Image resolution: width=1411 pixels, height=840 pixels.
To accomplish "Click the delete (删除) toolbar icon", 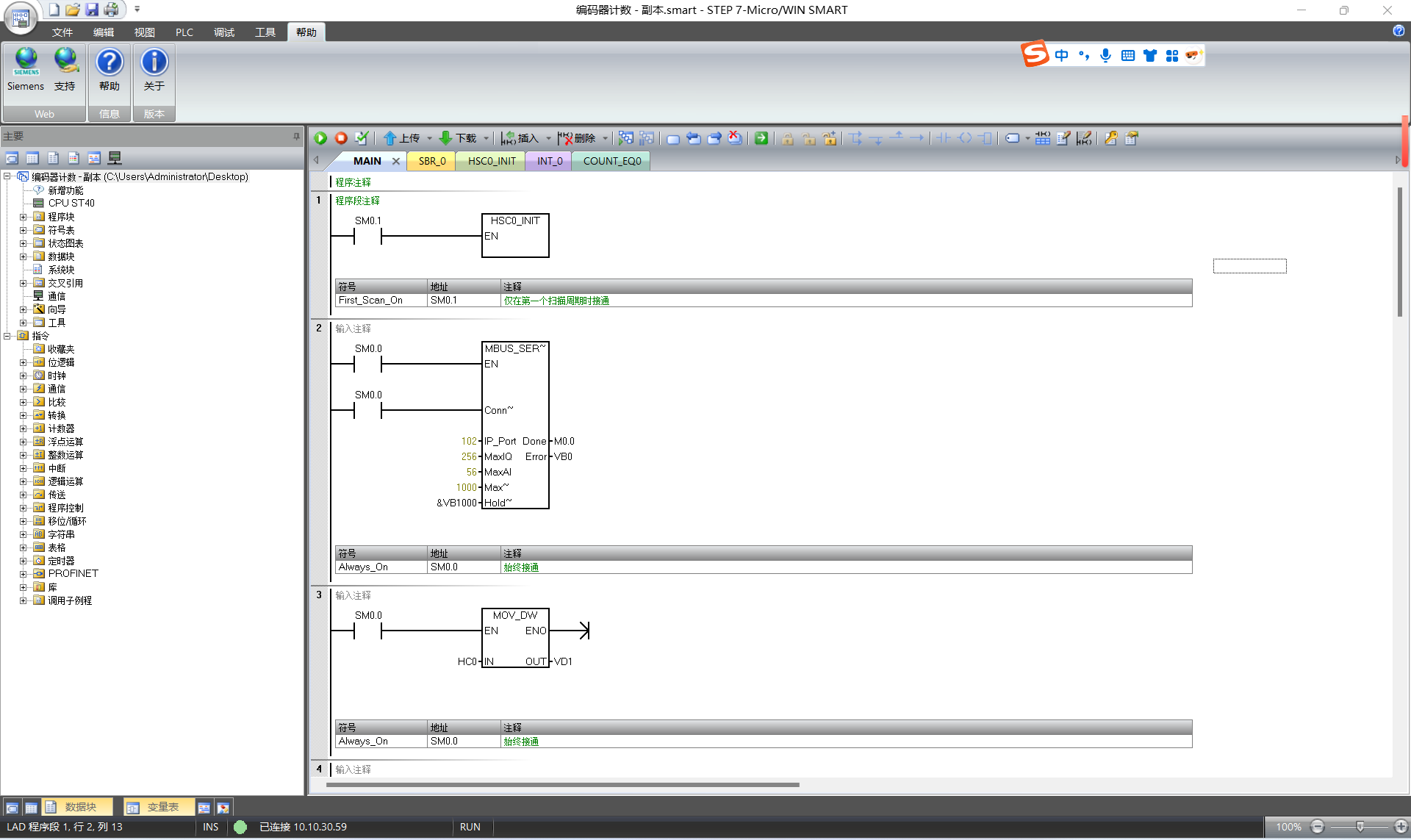I will (565, 138).
